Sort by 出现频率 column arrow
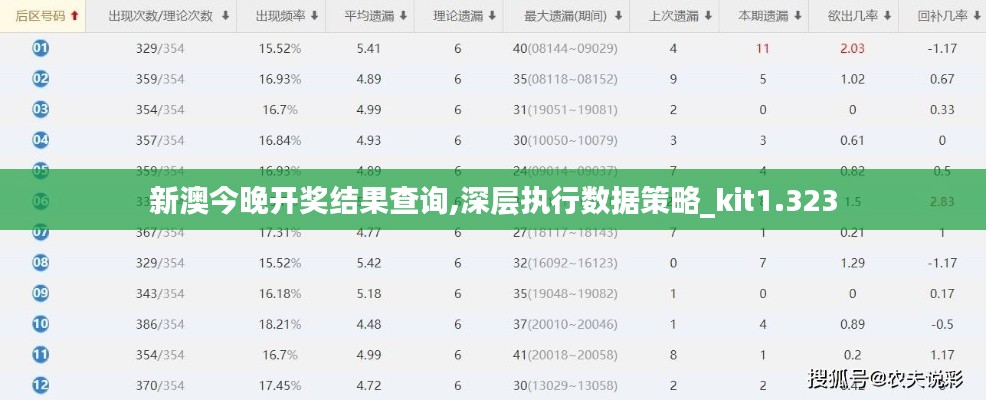The image size is (986, 400). [x=315, y=16]
